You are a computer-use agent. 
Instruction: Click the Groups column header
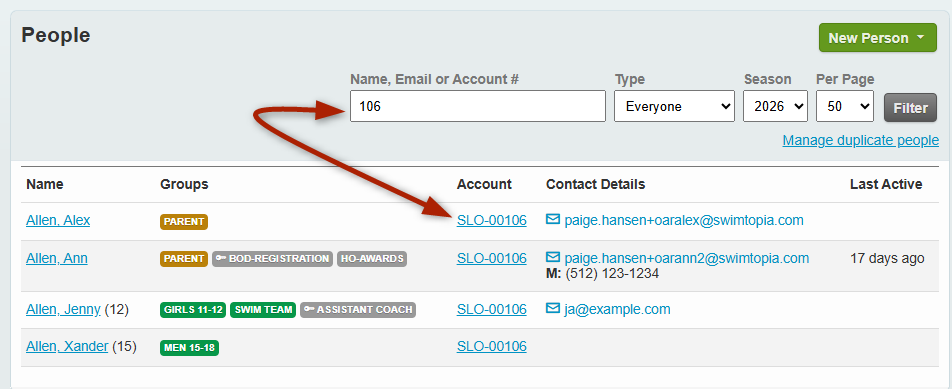click(x=184, y=184)
